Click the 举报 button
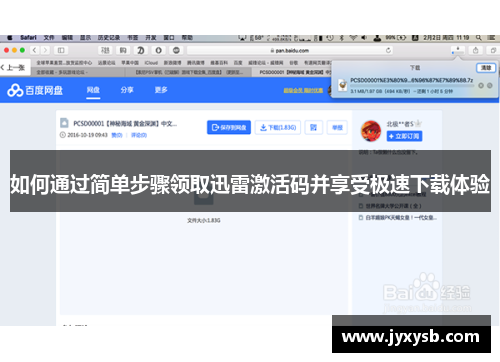The height and width of the screenshot is (362, 500). click(x=337, y=127)
